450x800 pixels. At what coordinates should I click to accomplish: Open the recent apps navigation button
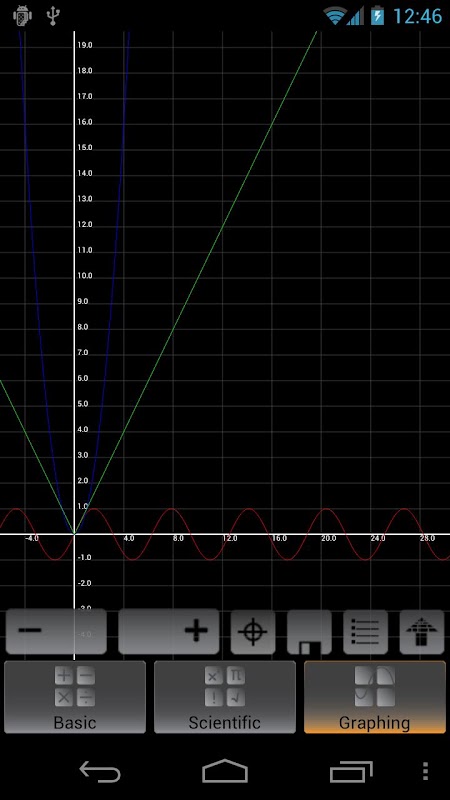click(351, 771)
